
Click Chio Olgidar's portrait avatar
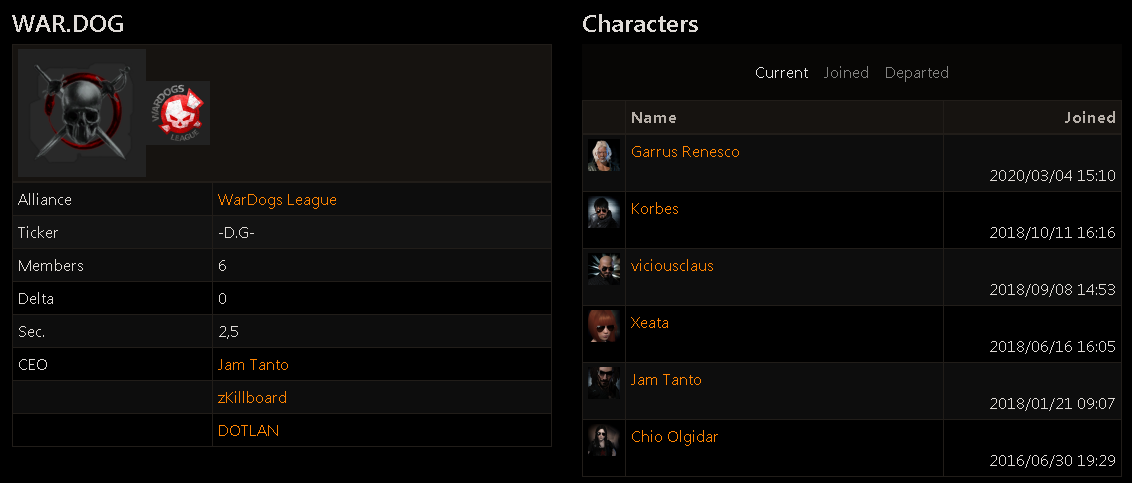pos(604,440)
